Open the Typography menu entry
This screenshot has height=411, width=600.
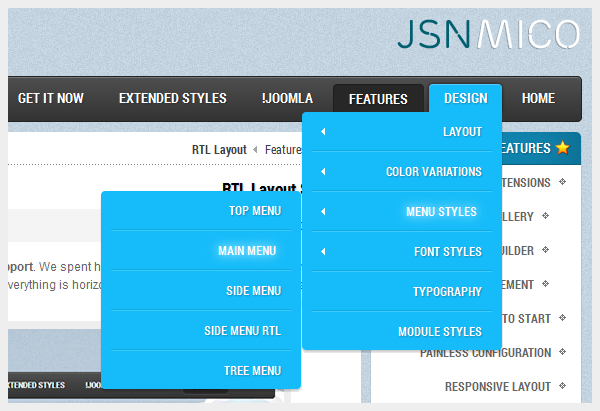click(447, 292)
